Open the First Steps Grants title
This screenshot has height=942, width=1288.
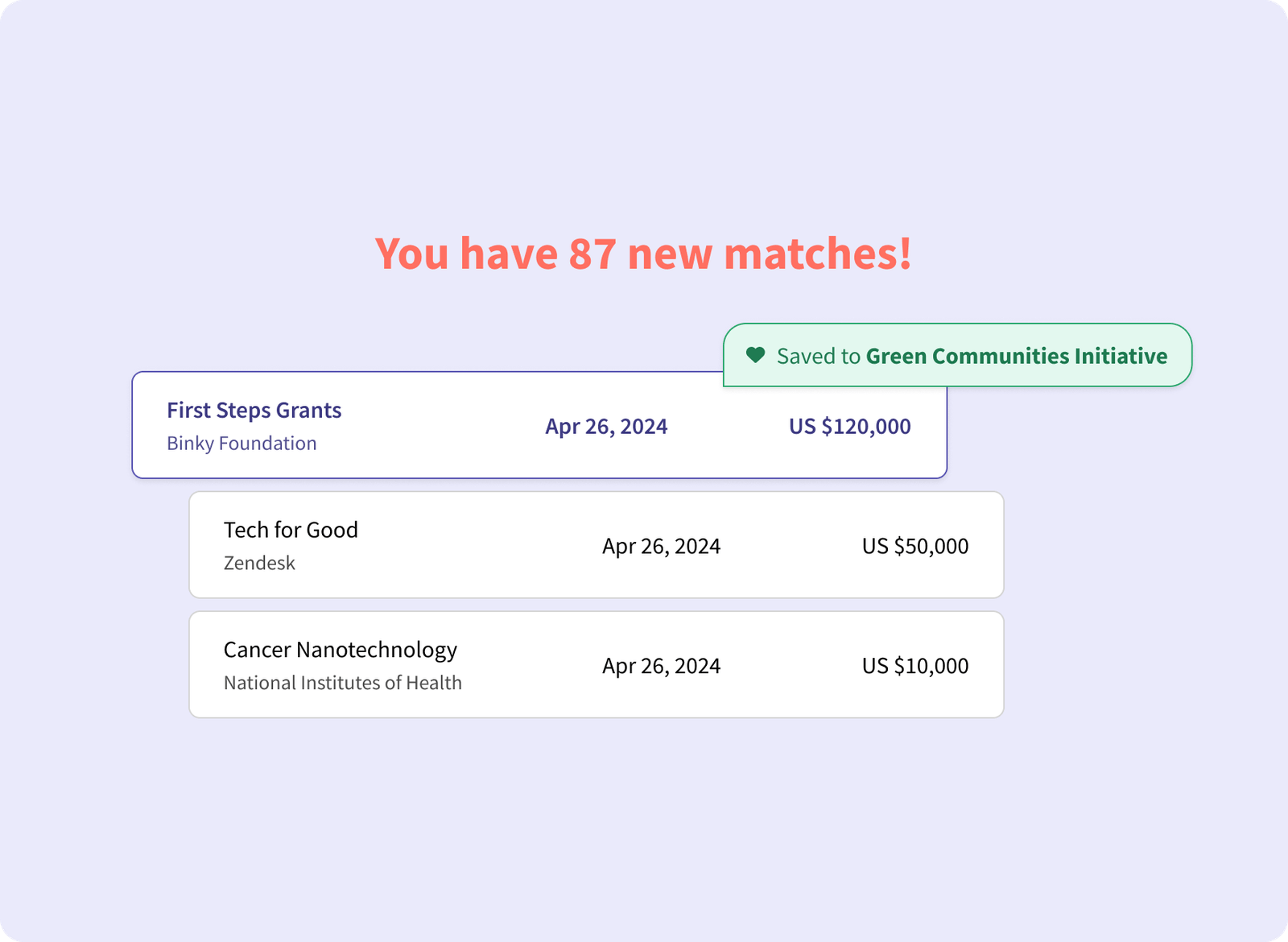(x=254, y=410)
